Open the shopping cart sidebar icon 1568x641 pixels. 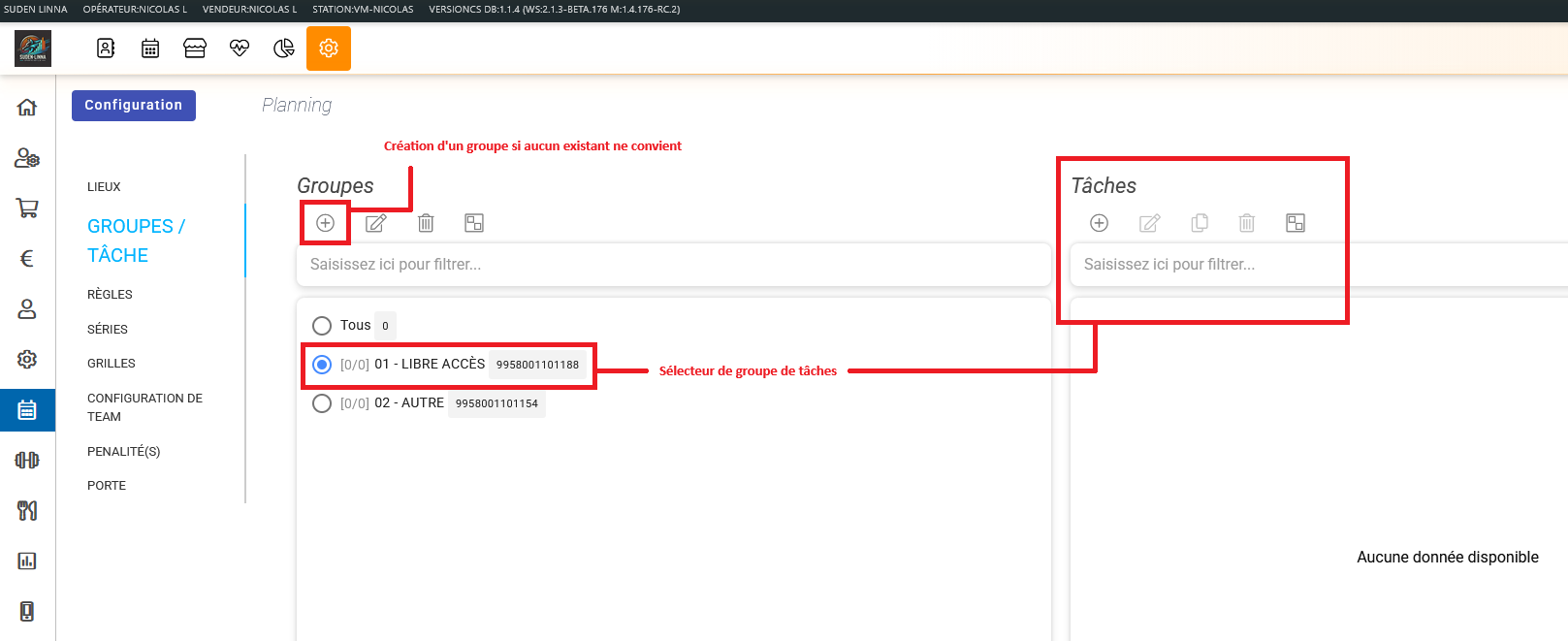[x=27, y=208]
